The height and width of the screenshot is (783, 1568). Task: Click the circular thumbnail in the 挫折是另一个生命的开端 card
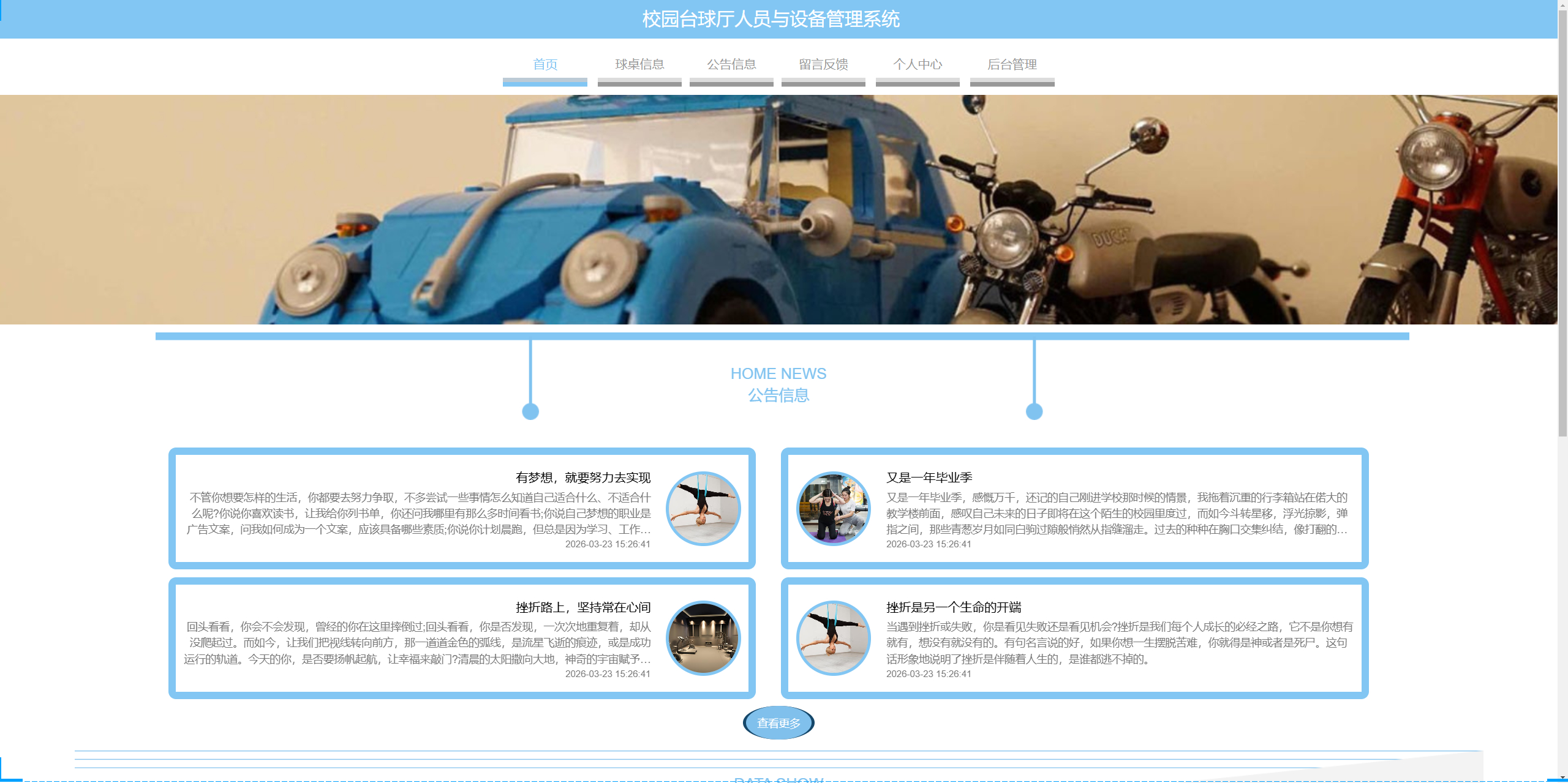point(833,638)
